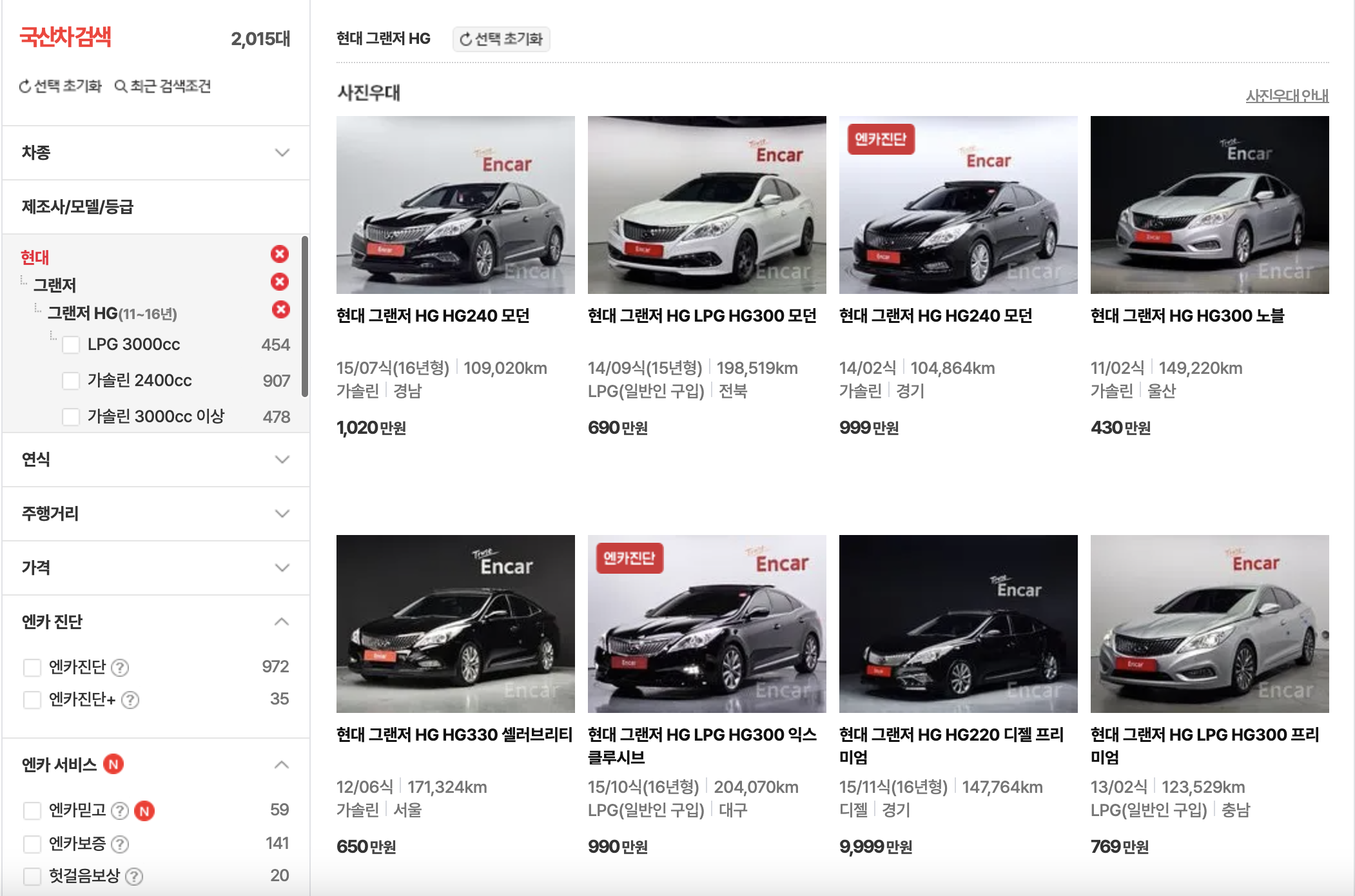The width and height of the screenshot is (1355, 896).
Task: Click the 2,015대 result count
Action: (260, 39)
